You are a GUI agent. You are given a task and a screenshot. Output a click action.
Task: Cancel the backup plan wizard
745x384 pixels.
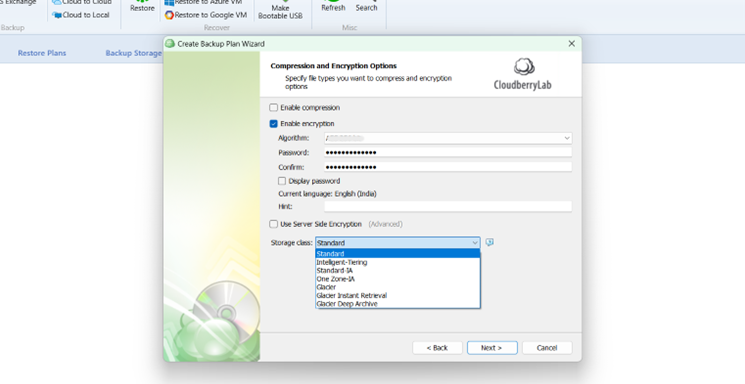pos(547,348)
